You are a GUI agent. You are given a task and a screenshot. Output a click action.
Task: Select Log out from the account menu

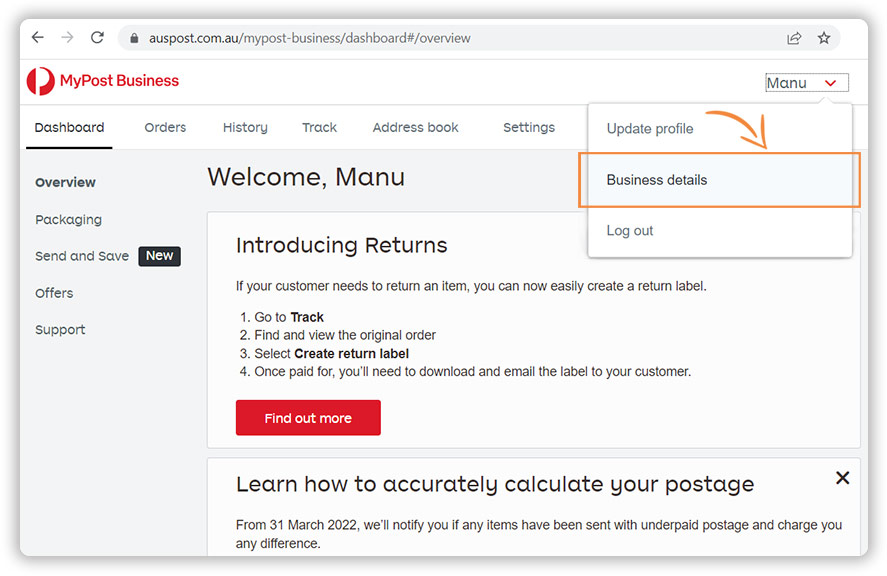[630, 231]
